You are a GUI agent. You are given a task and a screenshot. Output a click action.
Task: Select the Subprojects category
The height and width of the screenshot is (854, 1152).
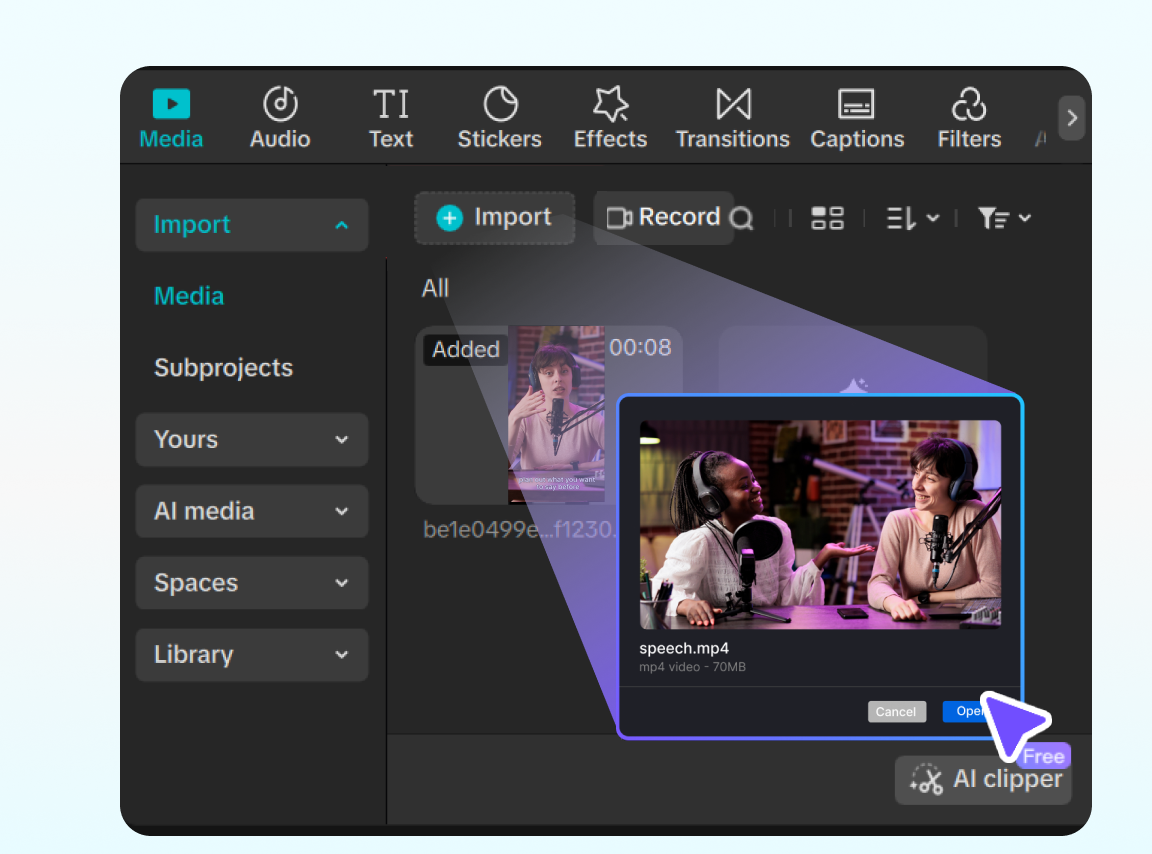tap(223, 368)
